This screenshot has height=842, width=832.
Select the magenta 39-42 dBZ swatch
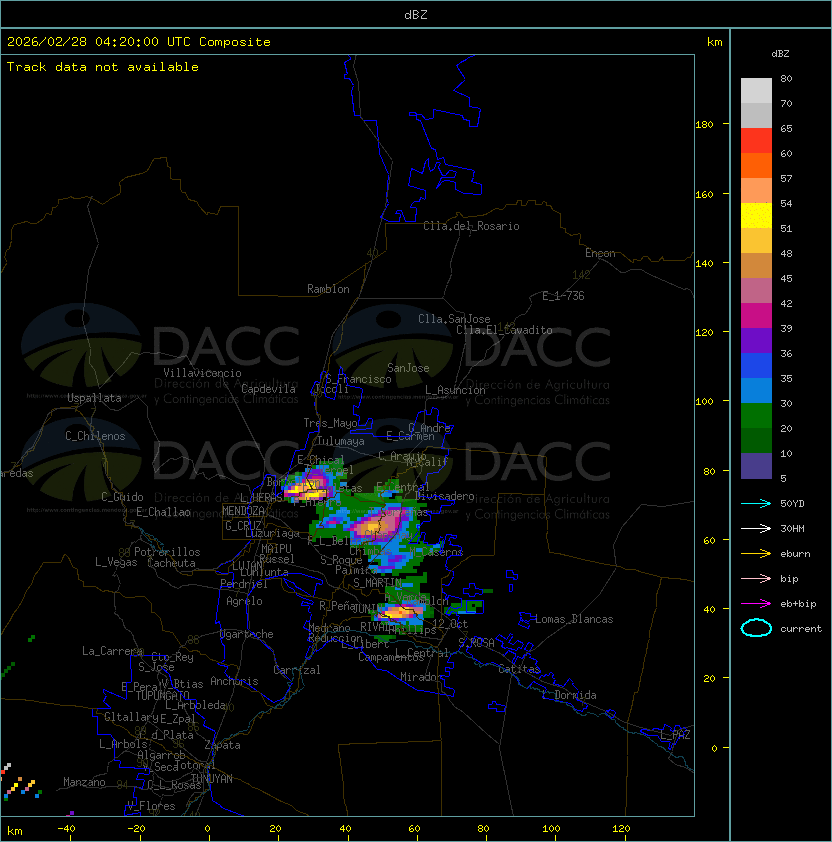[x=756, y=316]
